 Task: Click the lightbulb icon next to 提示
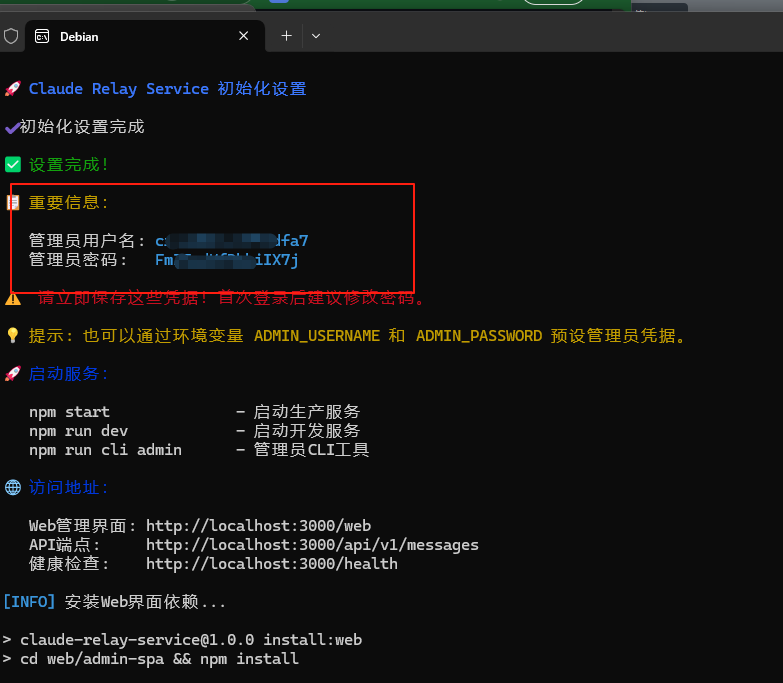point(12,336)
